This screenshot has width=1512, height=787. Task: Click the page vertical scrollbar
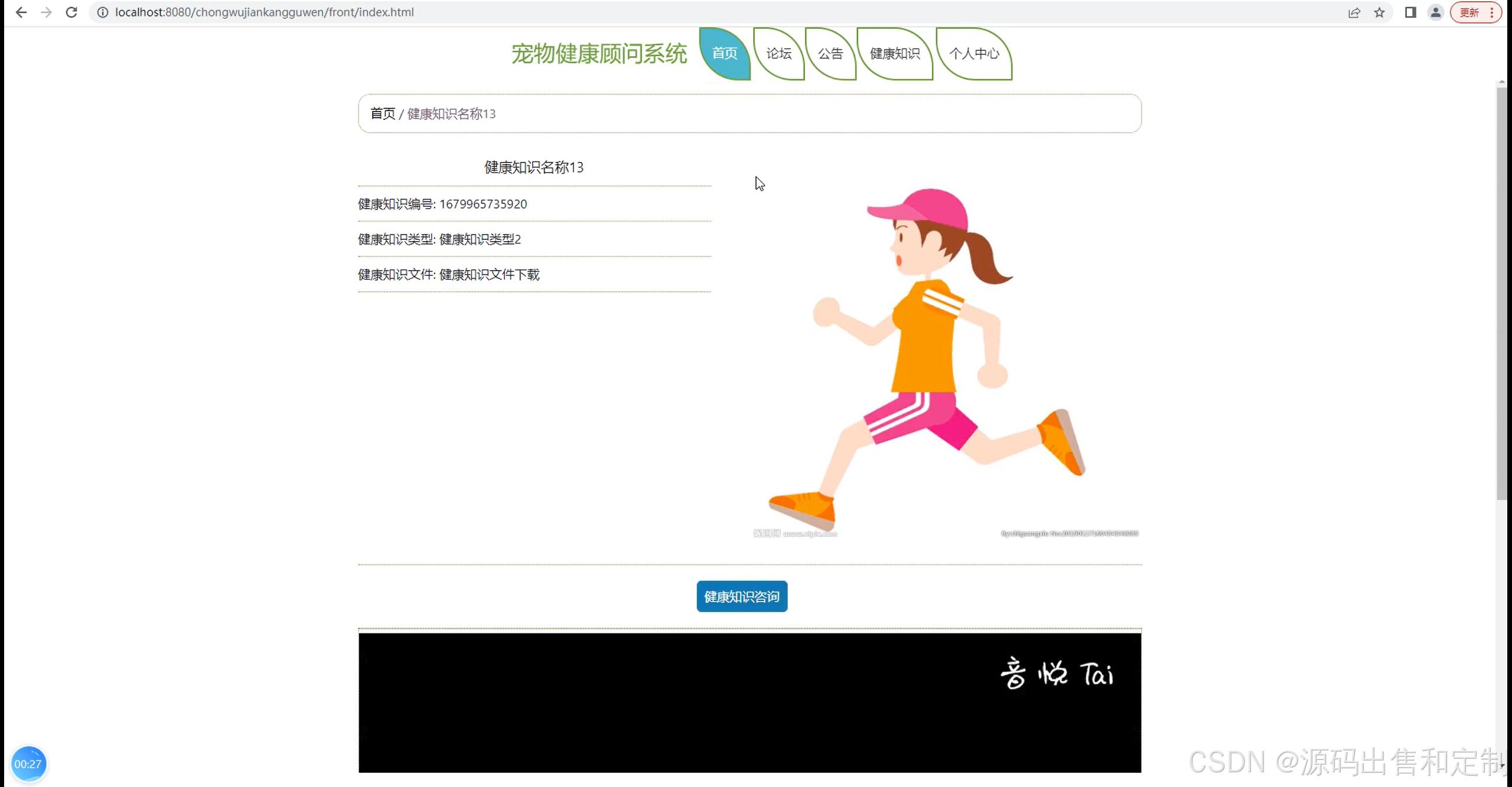pyautogui.click(x=1501, y=295)
